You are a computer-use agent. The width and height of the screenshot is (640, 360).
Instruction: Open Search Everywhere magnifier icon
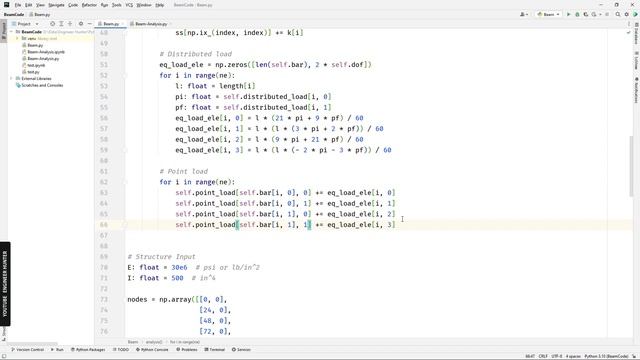coord(618,14)
